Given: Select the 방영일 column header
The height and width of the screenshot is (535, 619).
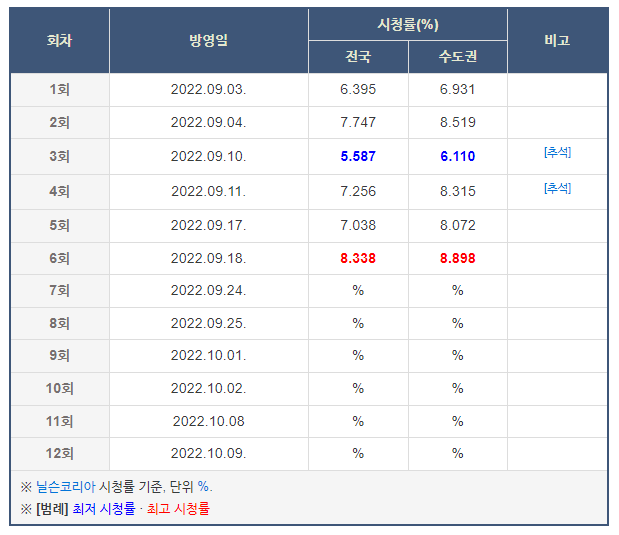Looking at the screenshot, I should tap(209, 40).
